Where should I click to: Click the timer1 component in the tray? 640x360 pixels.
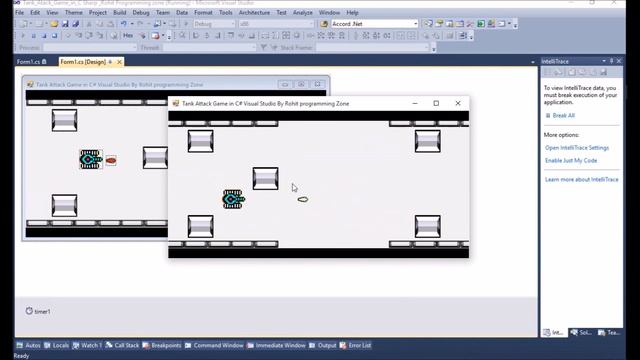pos(38,311)
